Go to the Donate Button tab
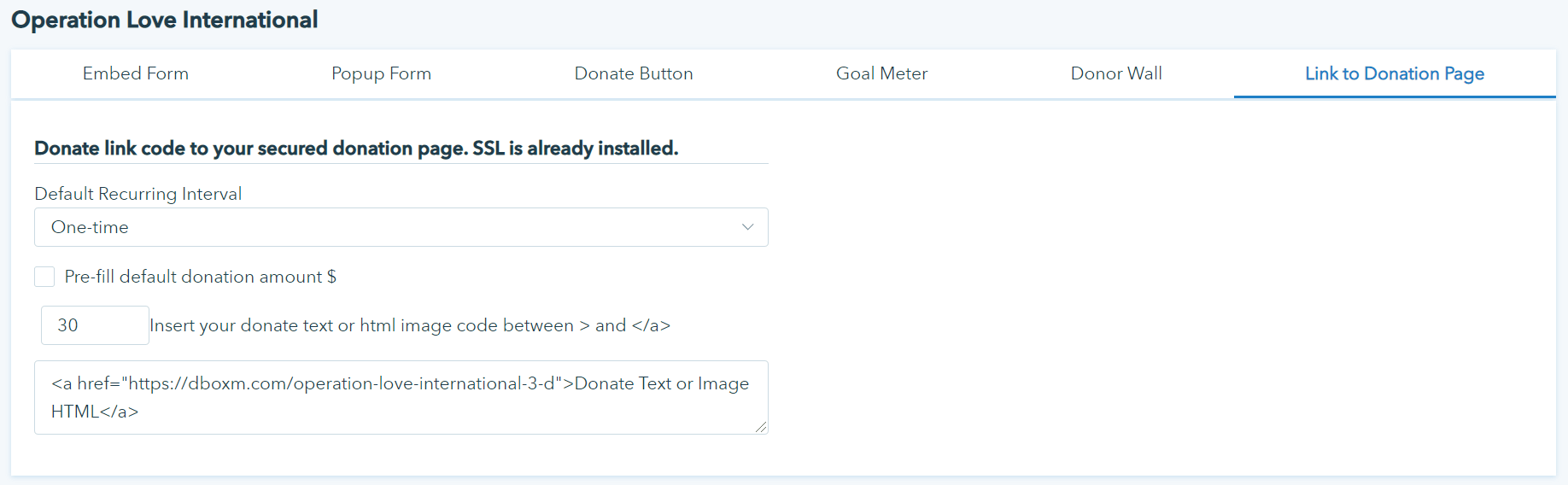Viewport: 1568px width, 485px height. pos(634,73)
